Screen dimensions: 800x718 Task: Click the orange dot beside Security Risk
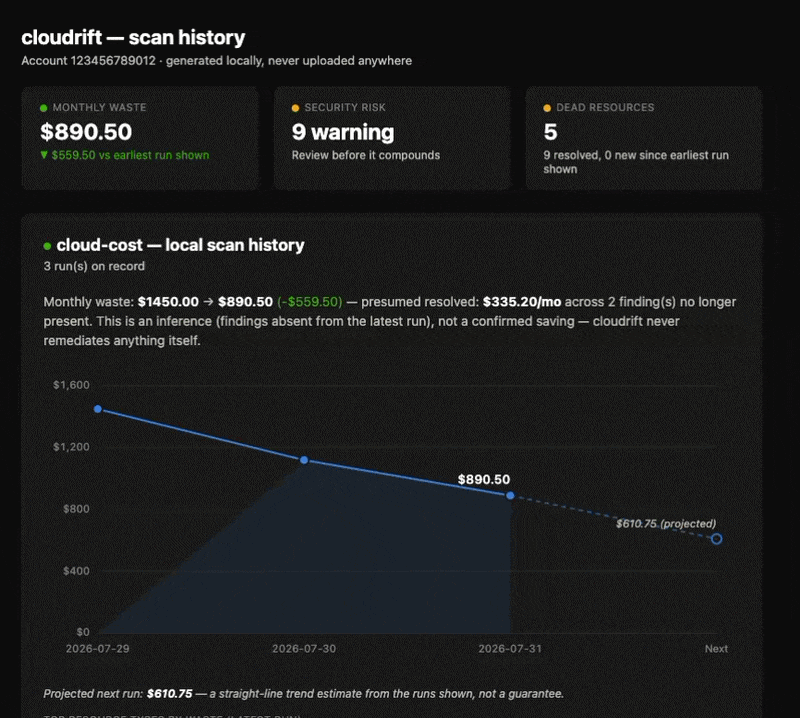coord(295,108)
